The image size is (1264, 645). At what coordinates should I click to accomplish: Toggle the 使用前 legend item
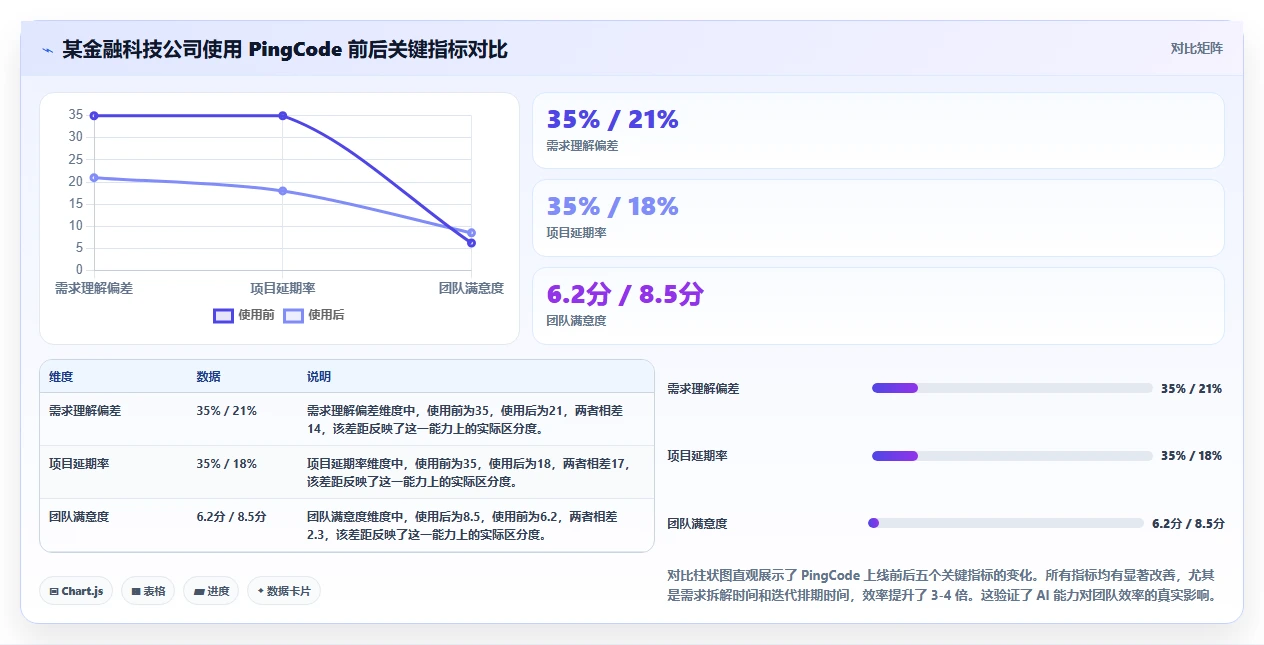(x=244, y=315)
